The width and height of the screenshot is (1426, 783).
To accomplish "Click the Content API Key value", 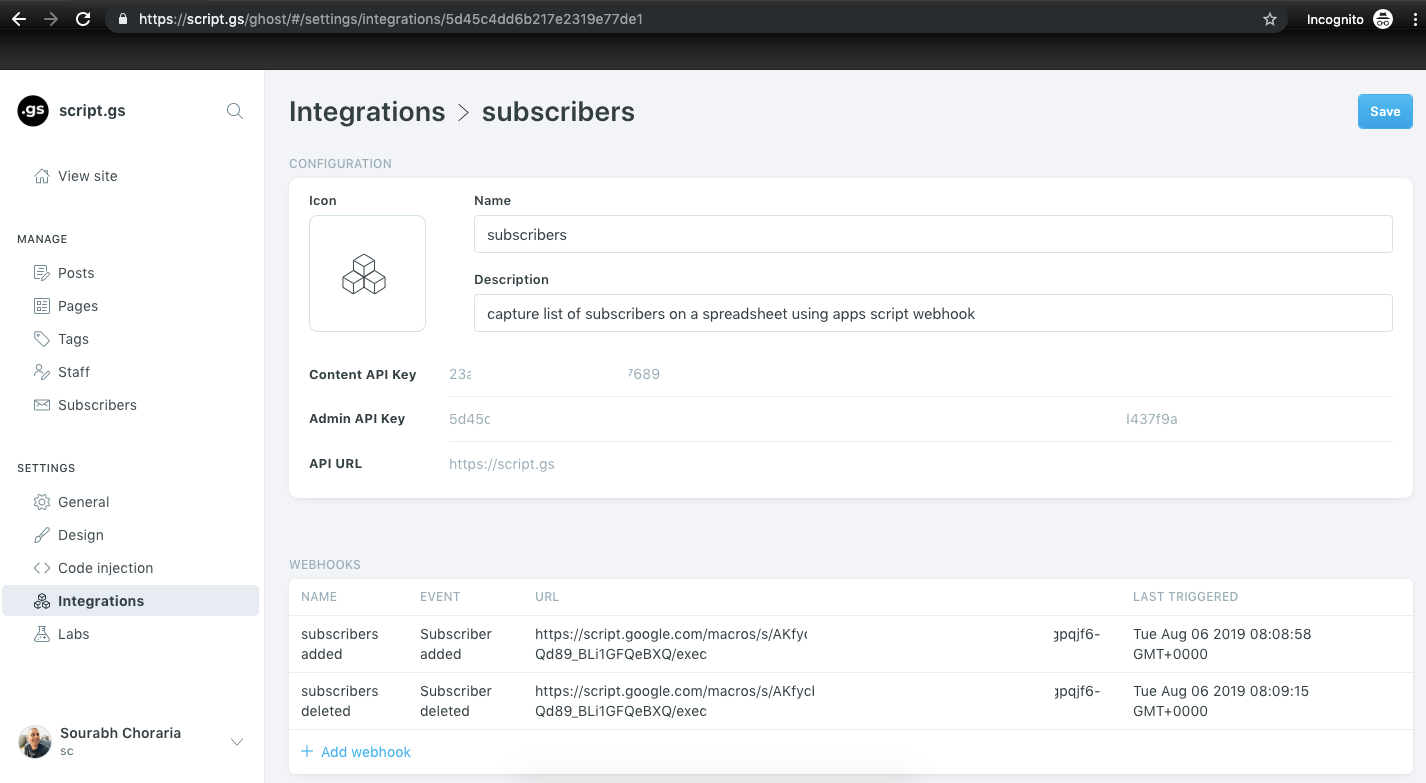I will [554, 374].
